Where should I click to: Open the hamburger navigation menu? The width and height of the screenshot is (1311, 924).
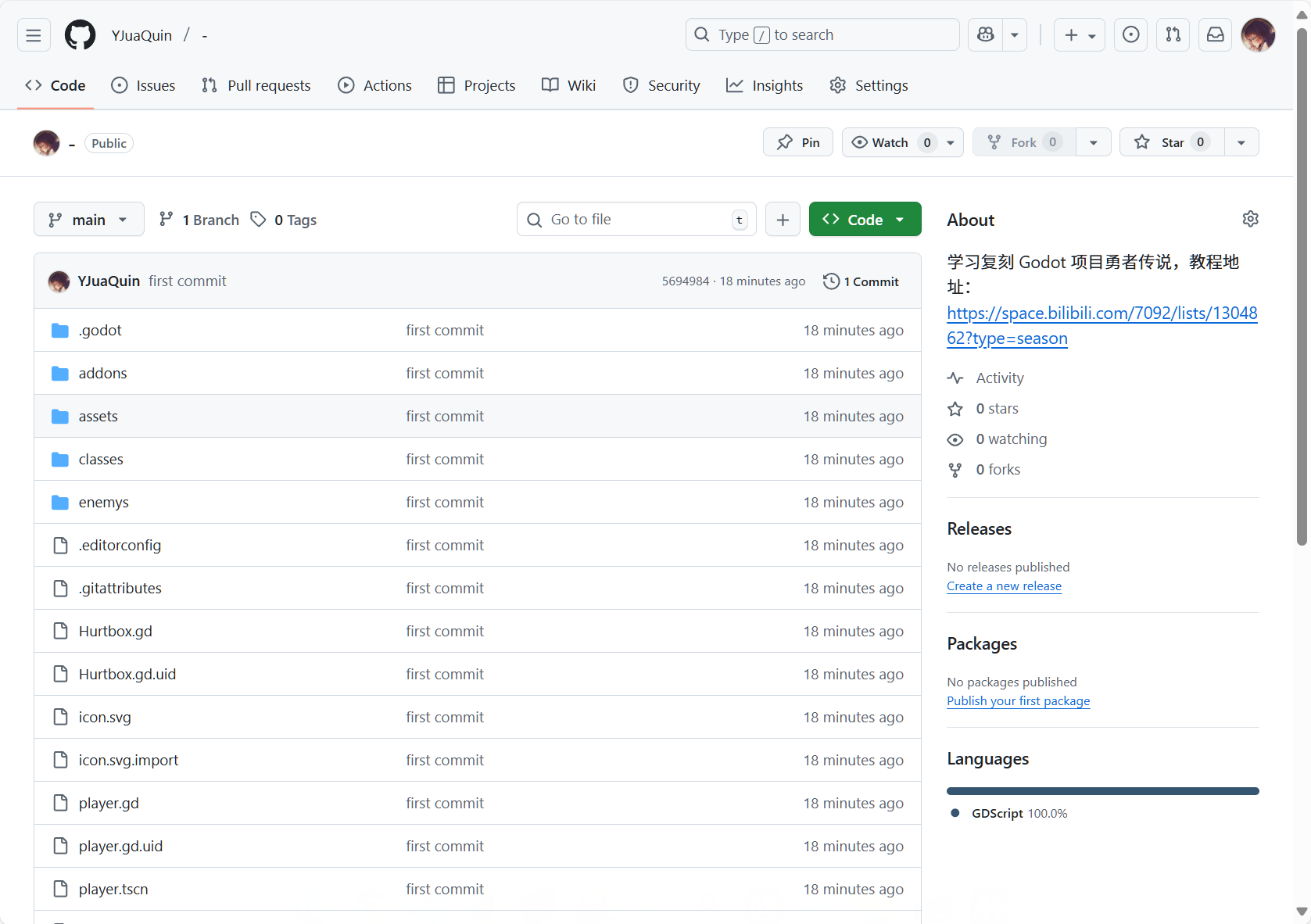point(34,35)
